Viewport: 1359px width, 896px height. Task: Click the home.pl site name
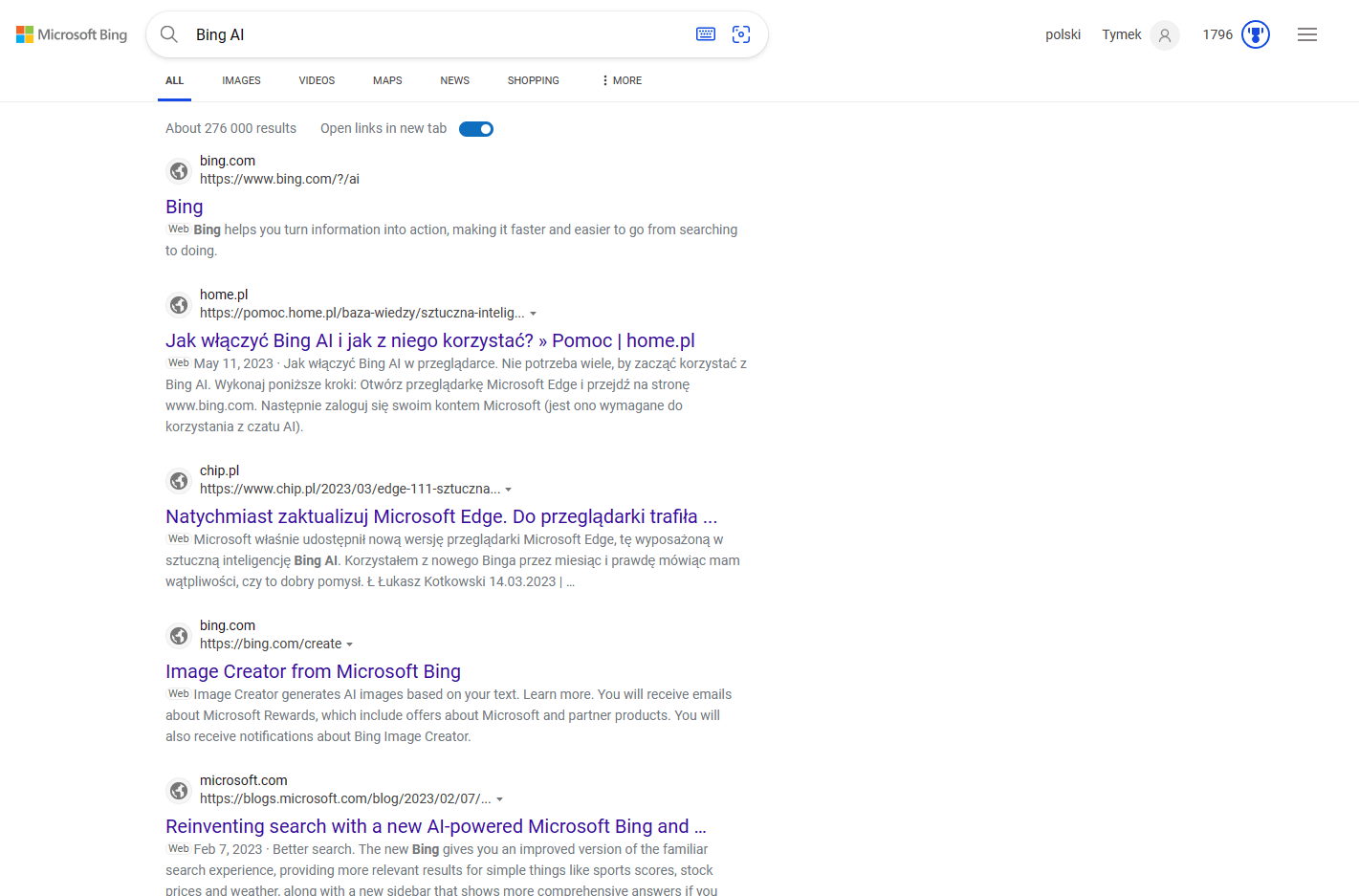coord(224,295)
